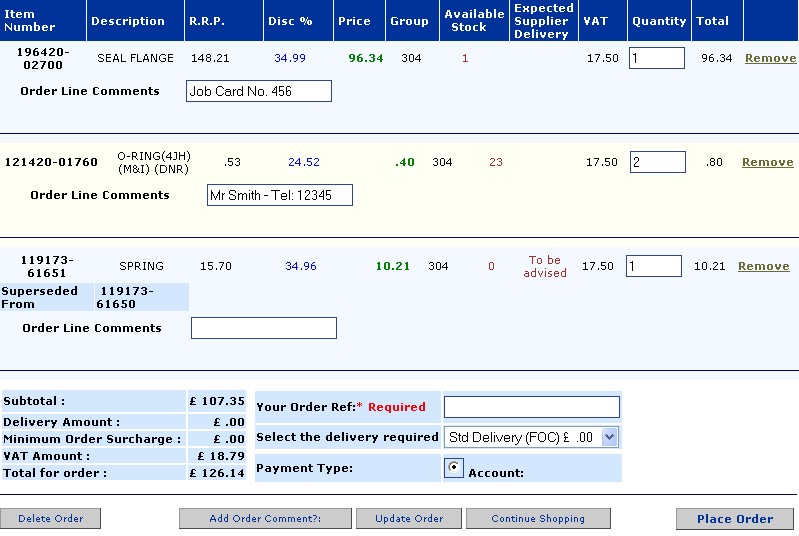Remove the SEAL FLANGE item
Screen dimensions: 799x536
770,59
